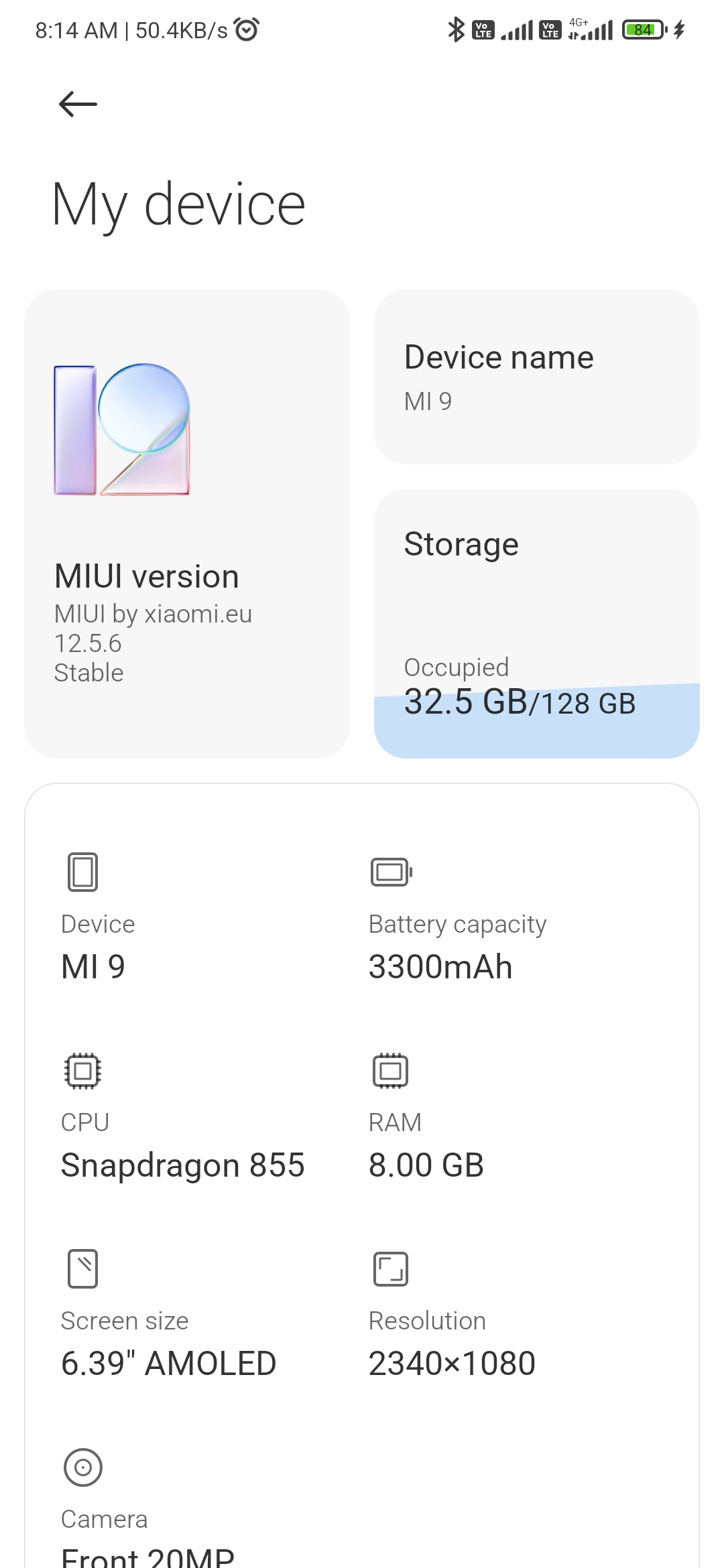
Task: Tap the 2340×1080 resolution value
Action: pyautogui.click(x=452, y=1364)
